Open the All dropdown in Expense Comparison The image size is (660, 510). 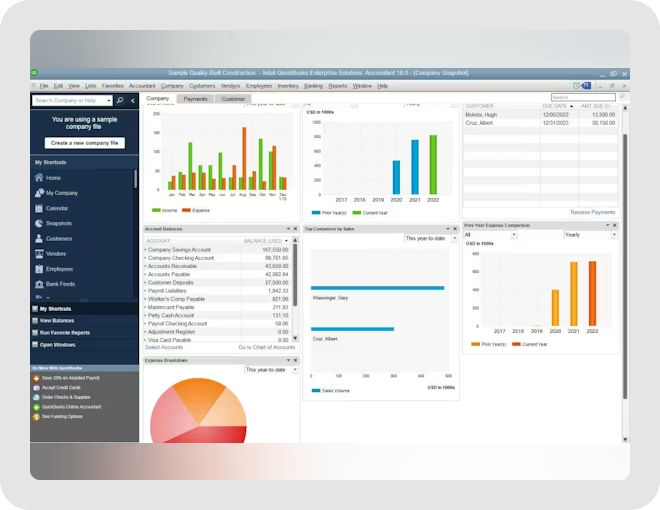click(x=490, y=235)
